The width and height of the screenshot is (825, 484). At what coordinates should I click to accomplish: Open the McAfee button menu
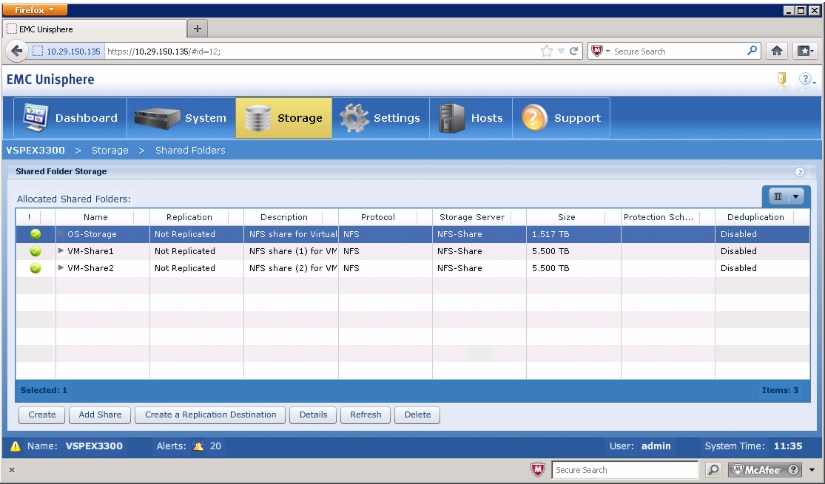pos(767,470)
